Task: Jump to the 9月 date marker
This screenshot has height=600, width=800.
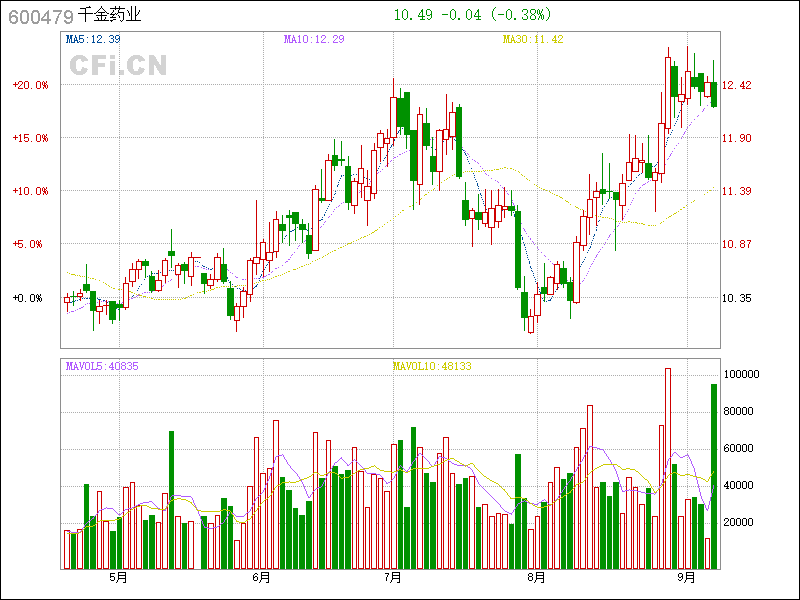Action: 686,578
